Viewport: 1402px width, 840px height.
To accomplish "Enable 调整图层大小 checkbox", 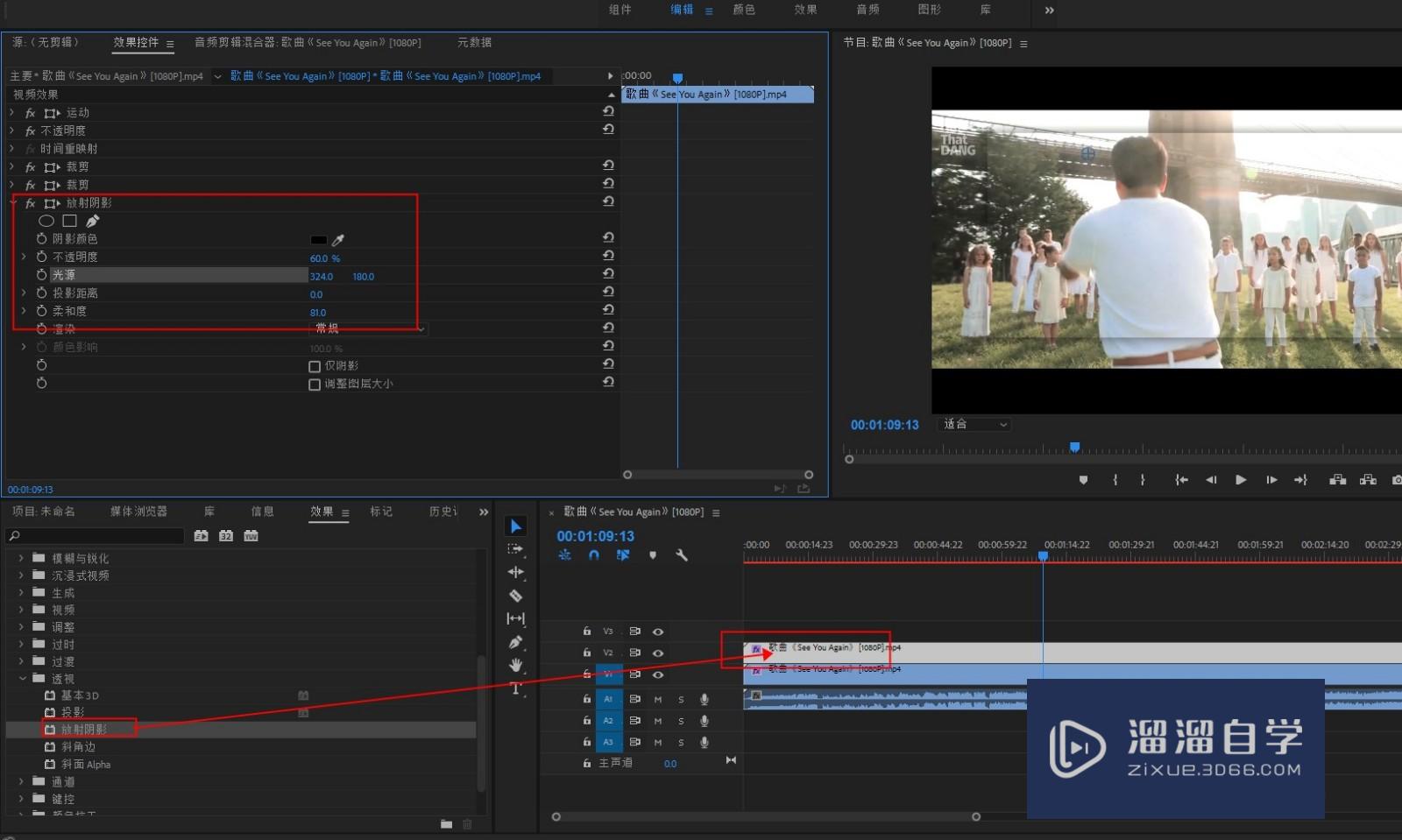I will [315, 385].
